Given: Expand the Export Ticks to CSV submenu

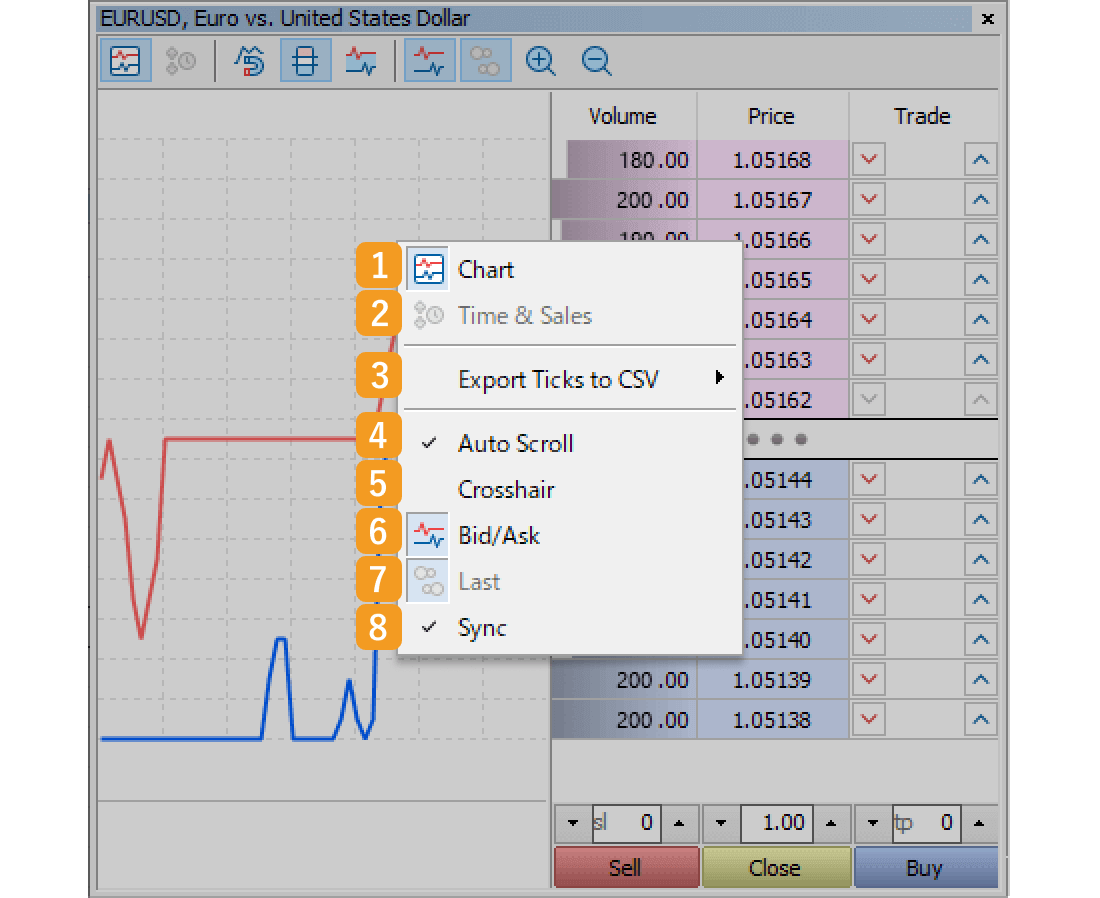Looking at the screenshot, I should click(x=560, y=379).
